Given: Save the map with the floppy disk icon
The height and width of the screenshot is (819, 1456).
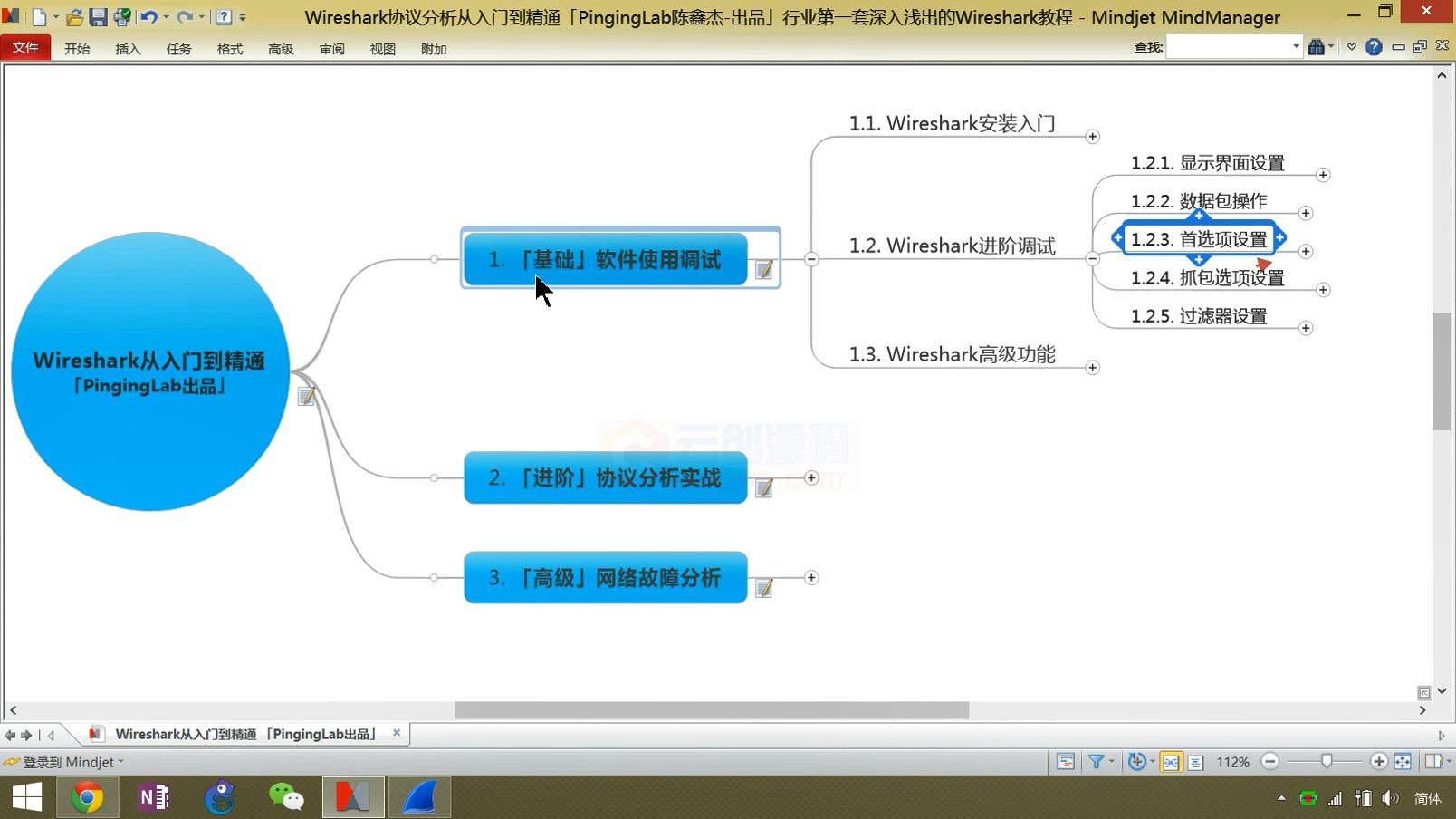Looking at the screenshot, I should (x=98, y=17).
